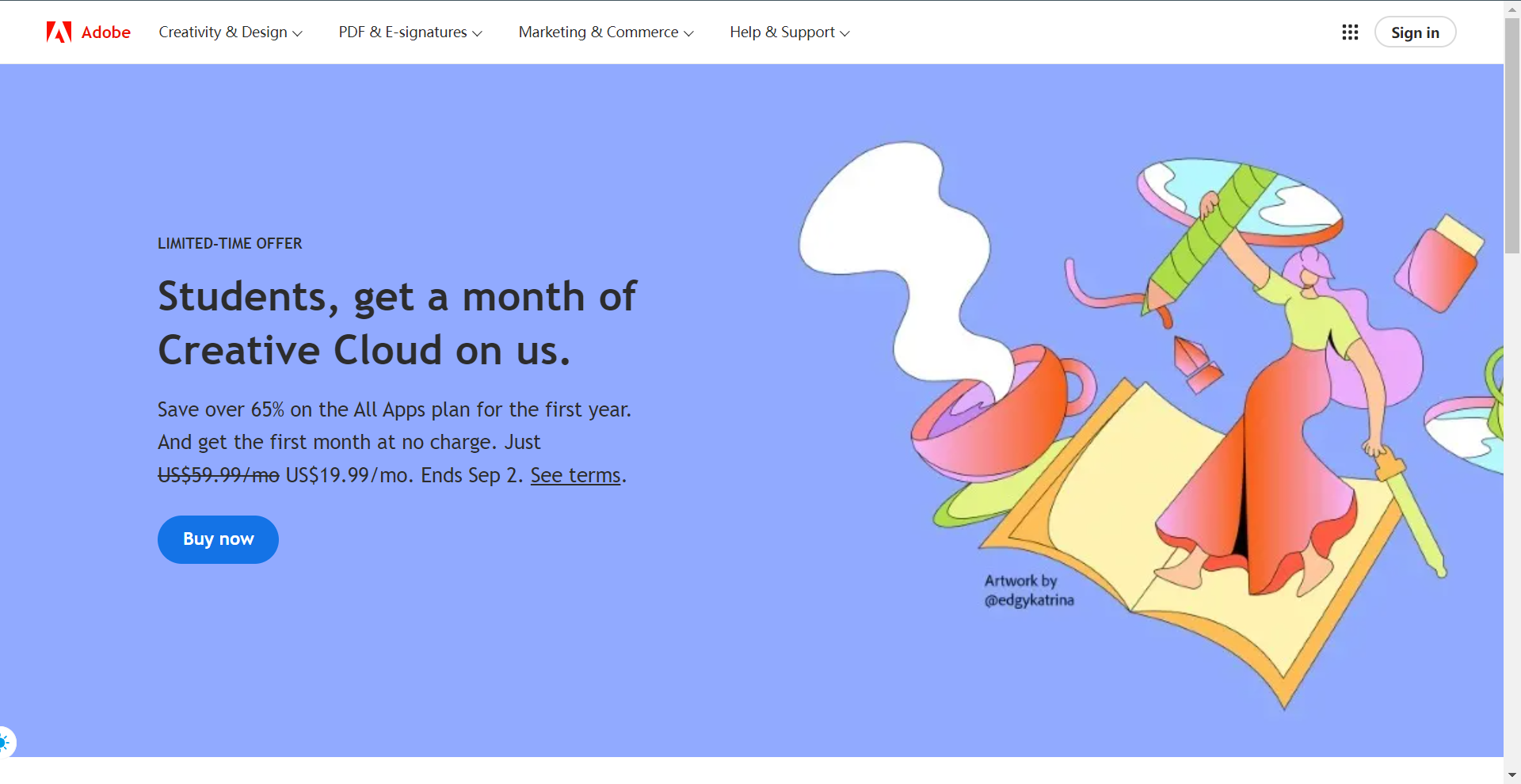Click the Adobe logo icon
Viewport: 1521px width, 784px height.
point(59,32)
